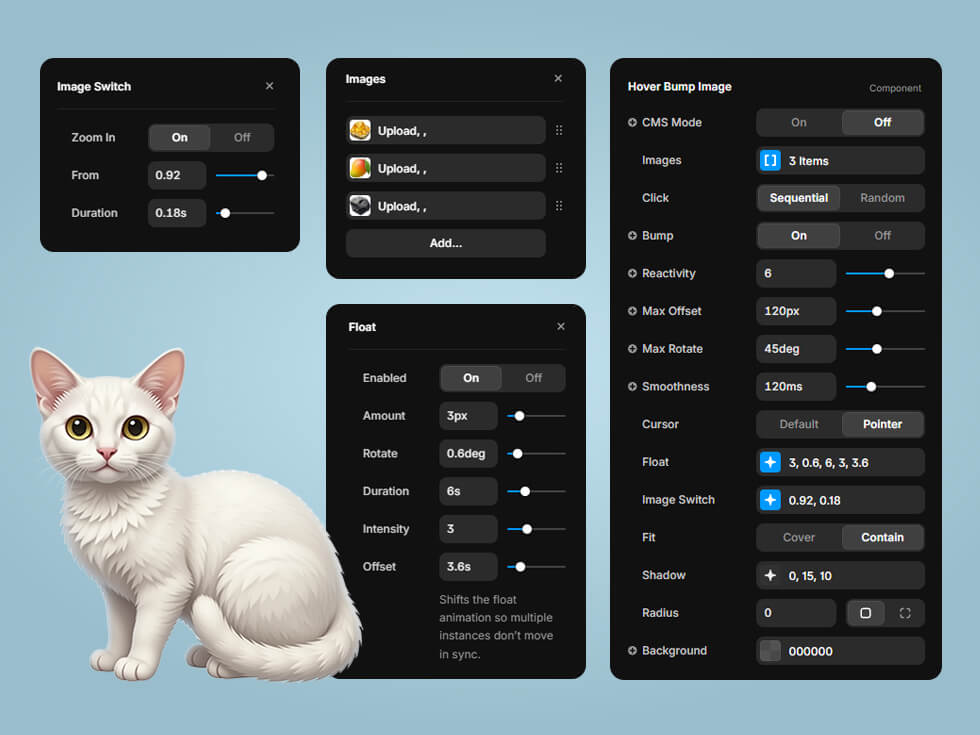Click the plus icon beside Bump
This screenshot has width=980, height=735.
click(632, 236)
